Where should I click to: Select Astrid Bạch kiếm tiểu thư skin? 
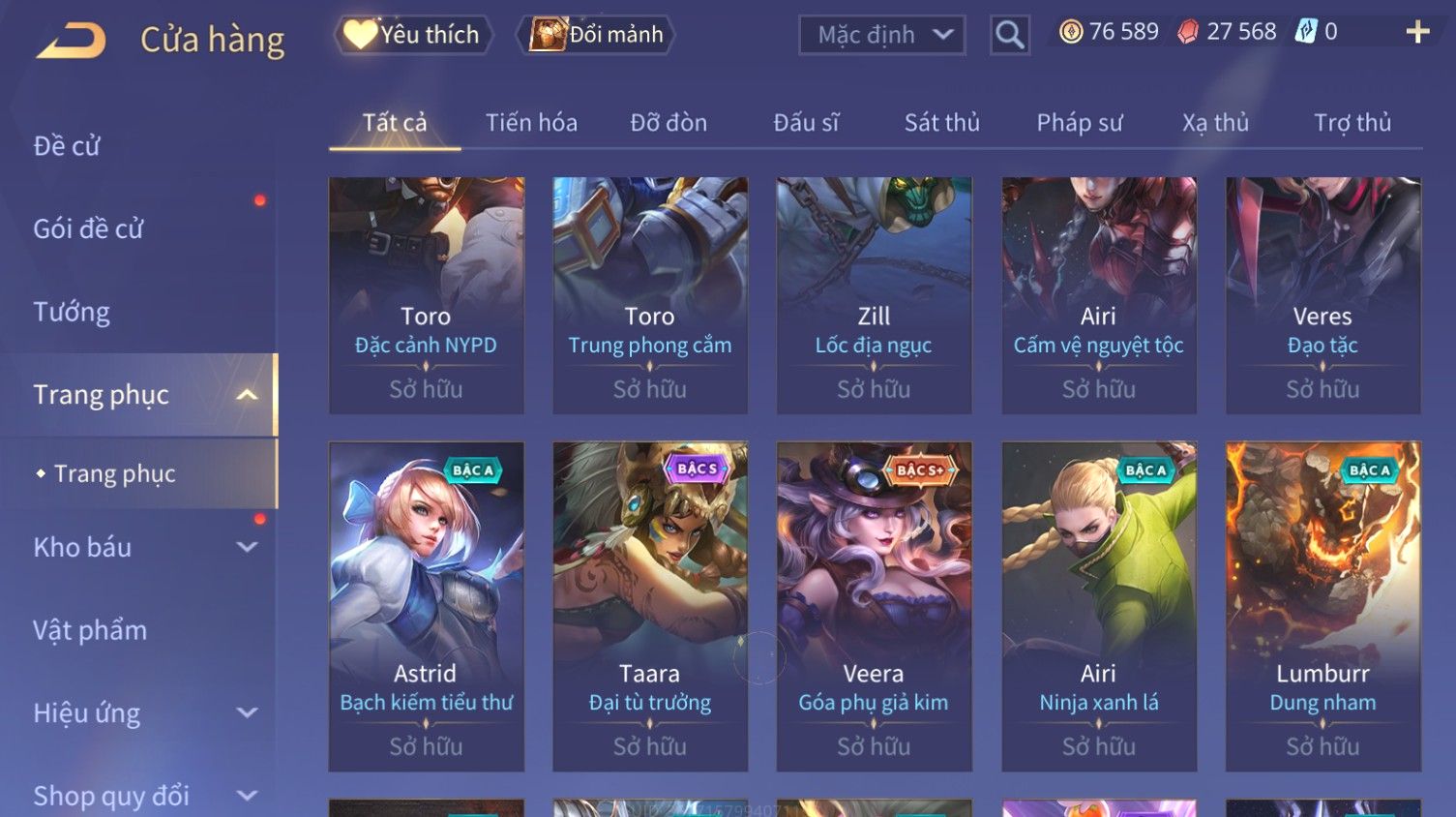pyautogui.click(x=426, y=606)
